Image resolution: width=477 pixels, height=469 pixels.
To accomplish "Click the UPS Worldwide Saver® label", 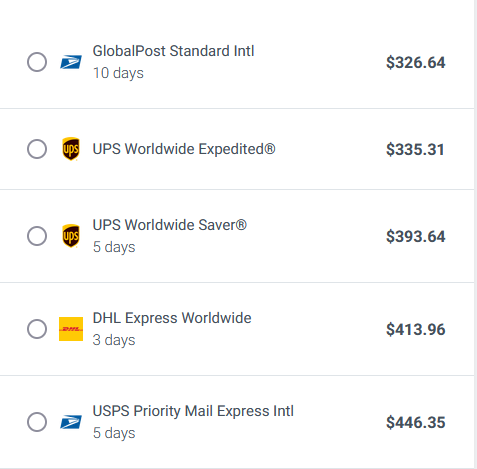I will click(x=170, y=225).
